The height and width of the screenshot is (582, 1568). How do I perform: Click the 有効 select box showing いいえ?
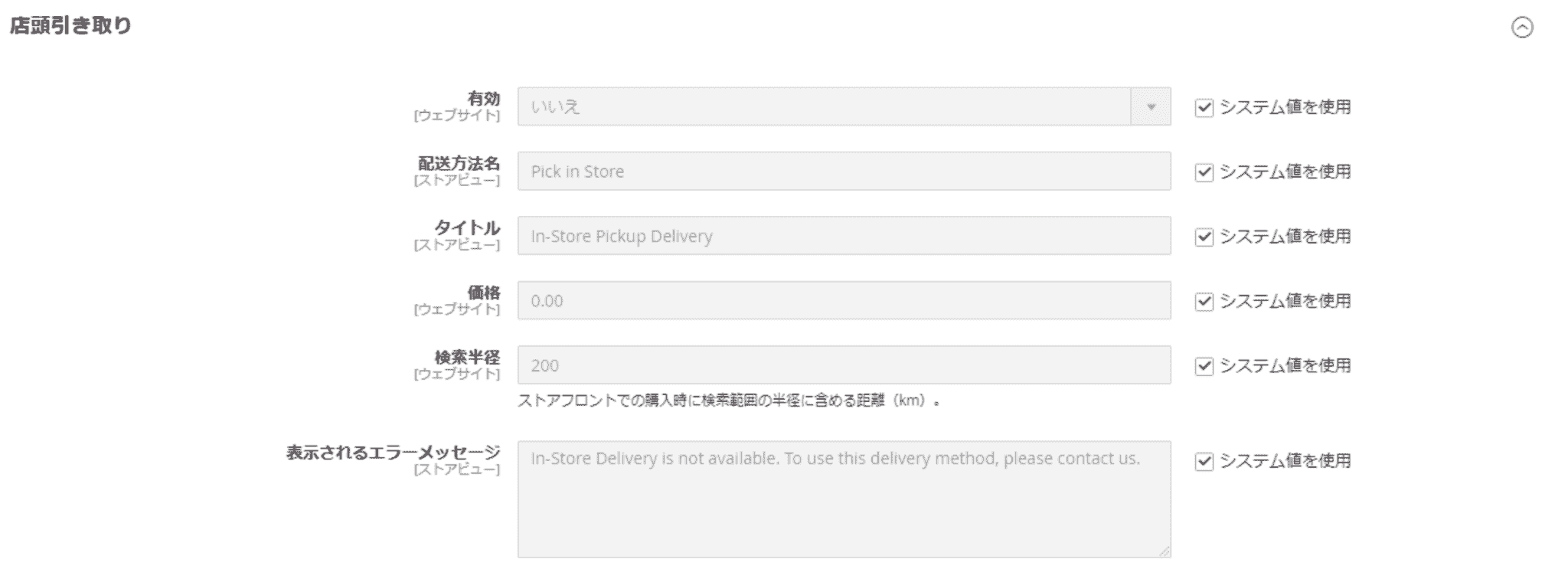[x=824, y=106]
